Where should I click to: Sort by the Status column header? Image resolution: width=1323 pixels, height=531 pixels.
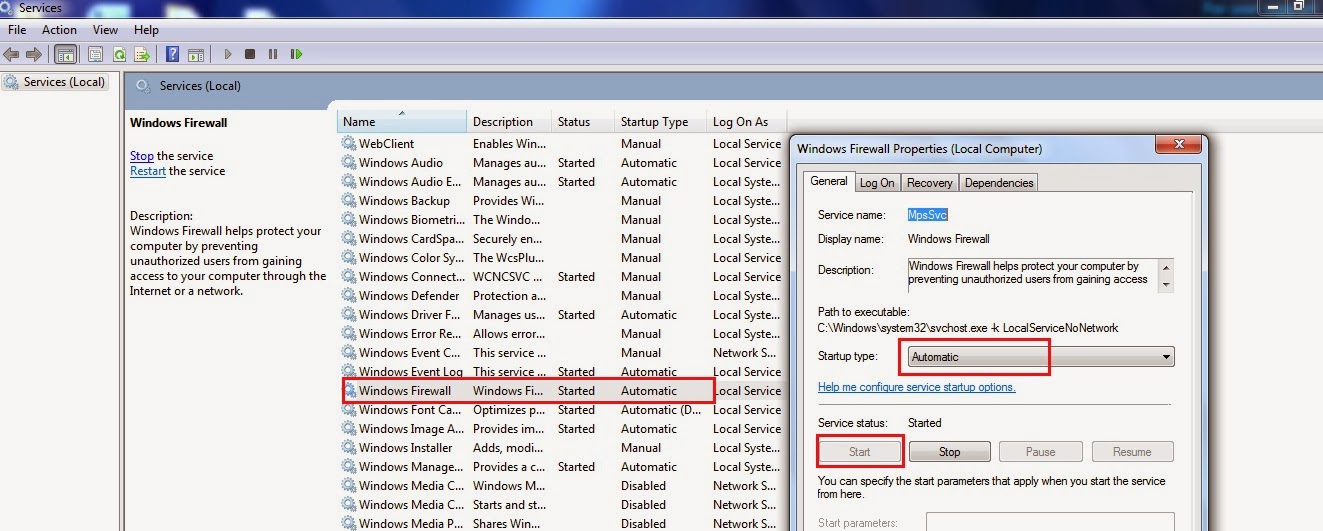click(583, 122)
